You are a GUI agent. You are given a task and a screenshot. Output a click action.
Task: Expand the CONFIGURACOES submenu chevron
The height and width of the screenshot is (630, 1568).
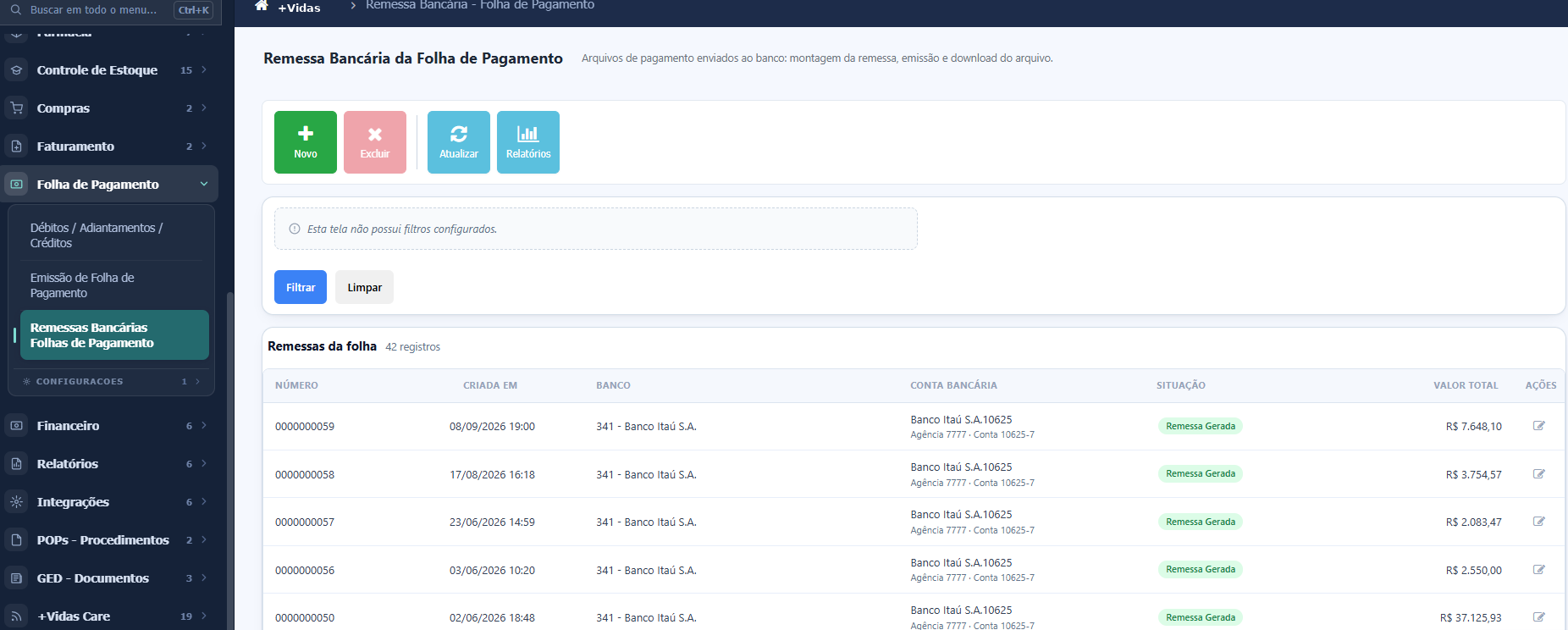198,381
